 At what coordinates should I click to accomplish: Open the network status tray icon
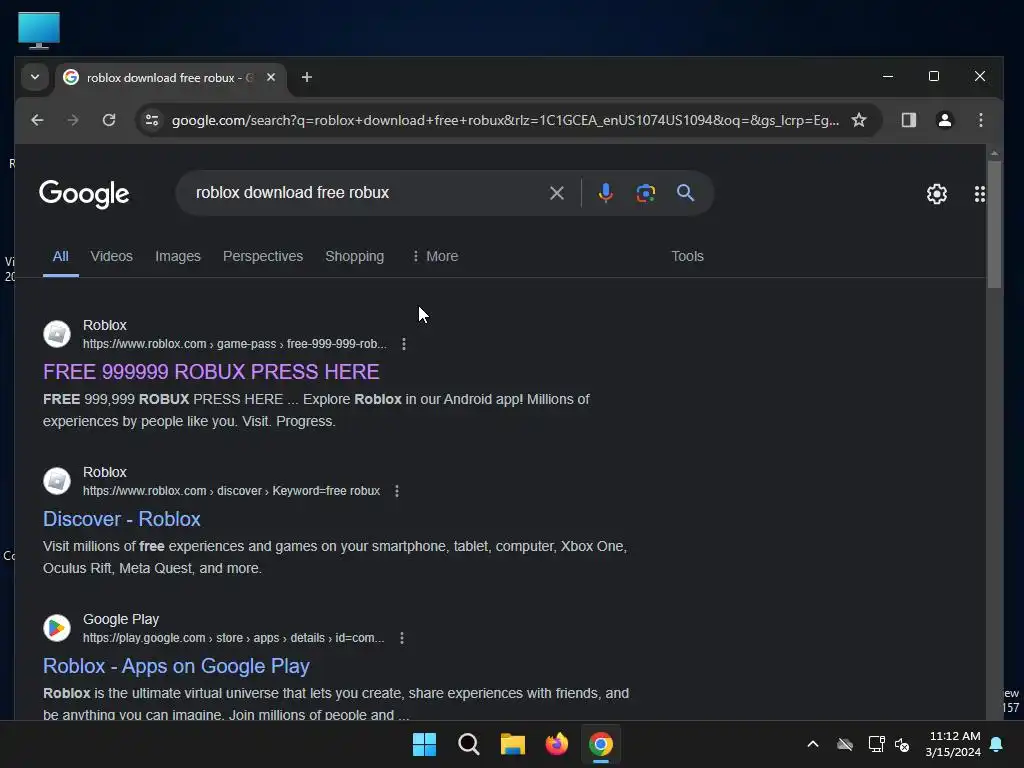coord(876,744)
